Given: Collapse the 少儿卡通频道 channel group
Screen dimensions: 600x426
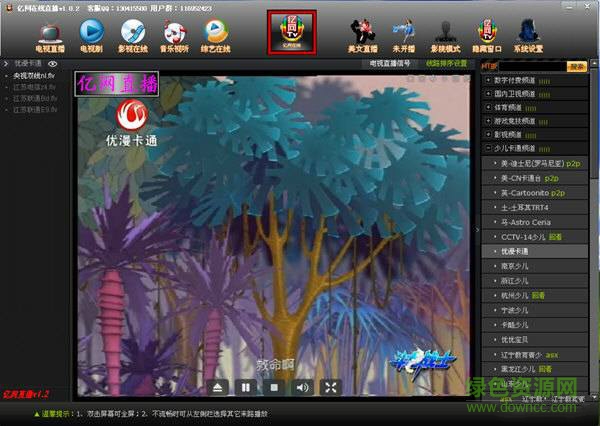Looking at the screenshot, I should click(x=487, y=148).
